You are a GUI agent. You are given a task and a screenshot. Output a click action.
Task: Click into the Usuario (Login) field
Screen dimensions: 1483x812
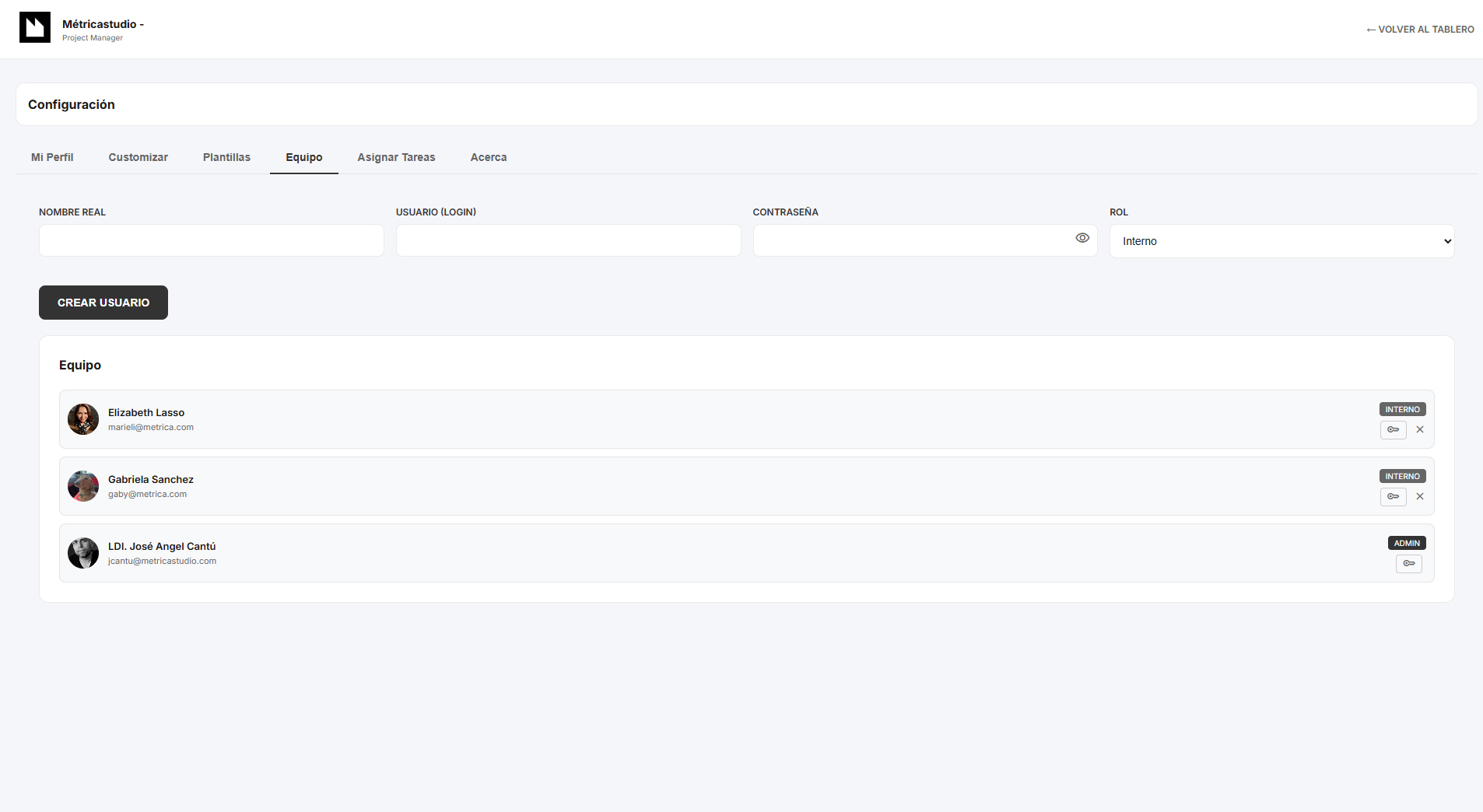568,240
